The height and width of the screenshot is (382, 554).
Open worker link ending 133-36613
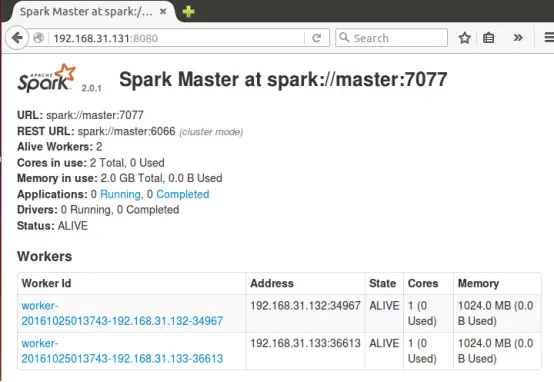coord(122,351)
